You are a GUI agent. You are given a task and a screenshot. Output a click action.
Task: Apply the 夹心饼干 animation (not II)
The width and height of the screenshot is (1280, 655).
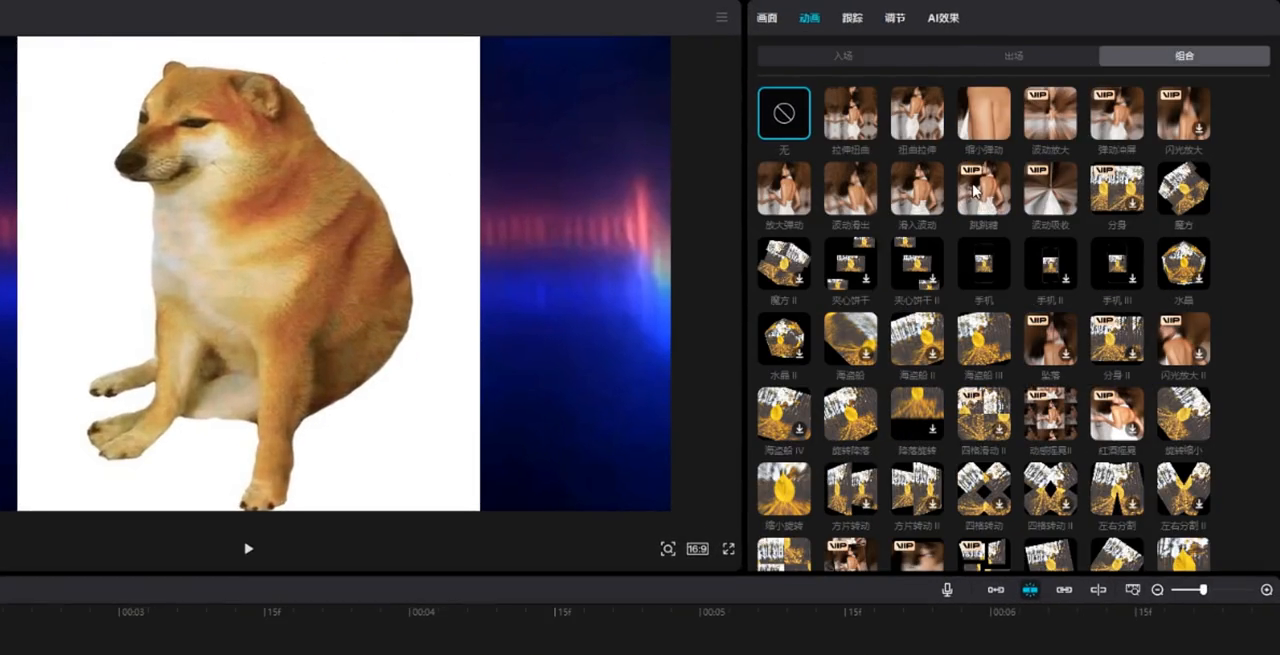coord(851,263)
